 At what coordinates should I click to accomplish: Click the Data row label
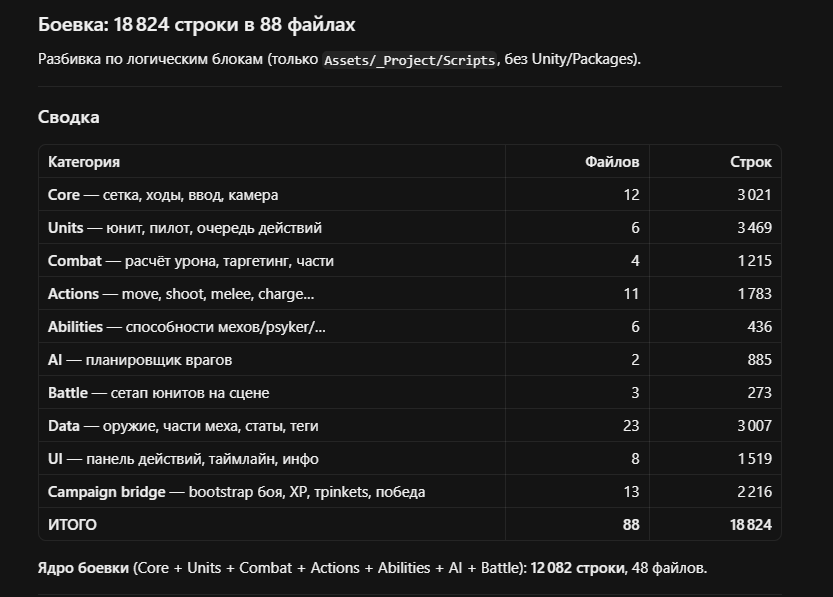pyautogui.click(x=183, y=425)
